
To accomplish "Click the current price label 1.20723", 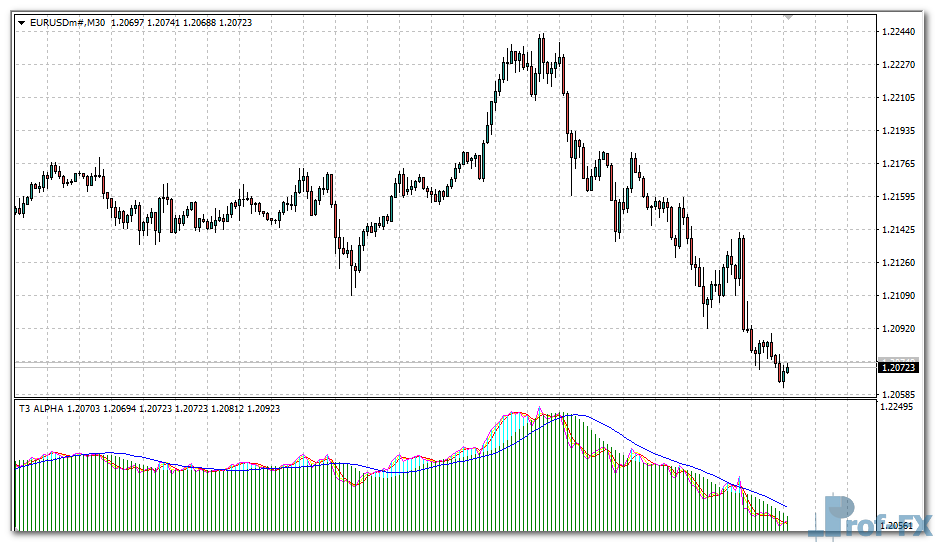I will (x=897, y=368).
